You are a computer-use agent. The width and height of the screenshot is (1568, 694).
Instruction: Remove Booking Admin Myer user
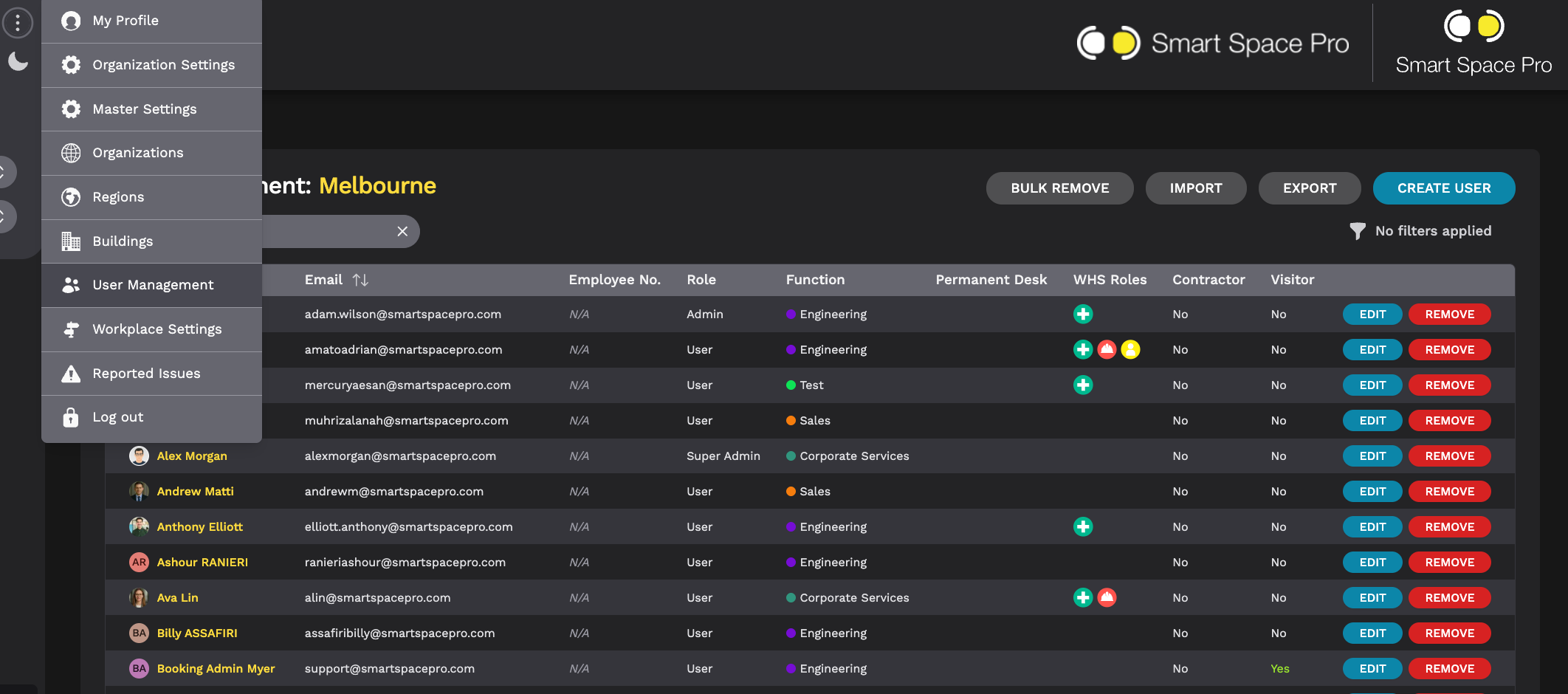point(1449,669)
